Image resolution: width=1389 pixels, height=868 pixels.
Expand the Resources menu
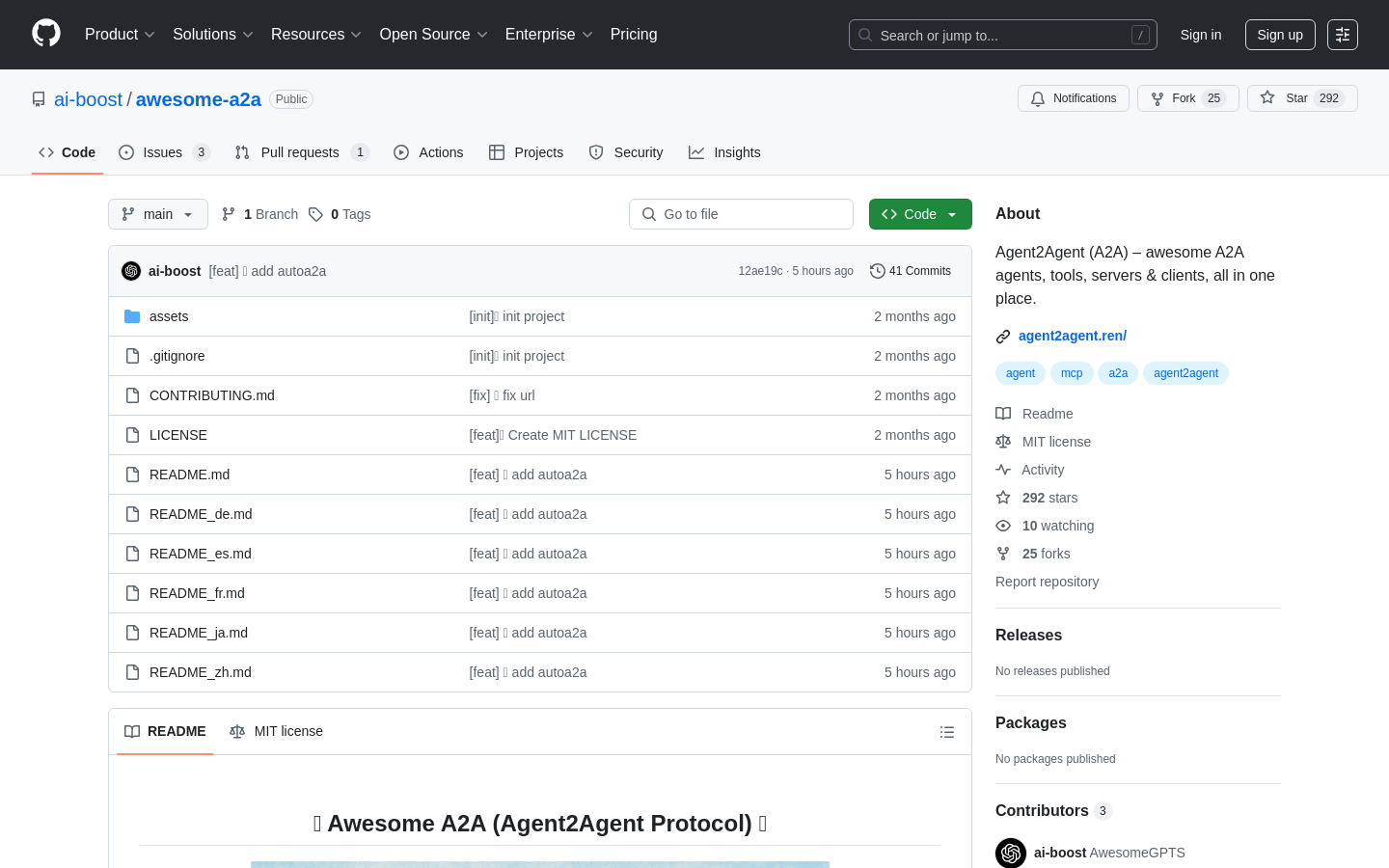point(316,35)
